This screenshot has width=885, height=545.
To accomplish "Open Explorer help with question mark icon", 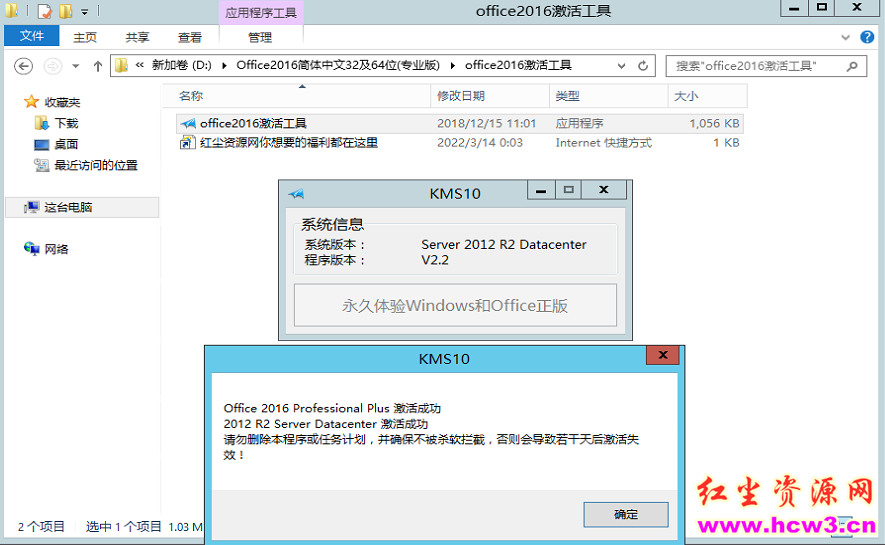I will coord(867,37).
